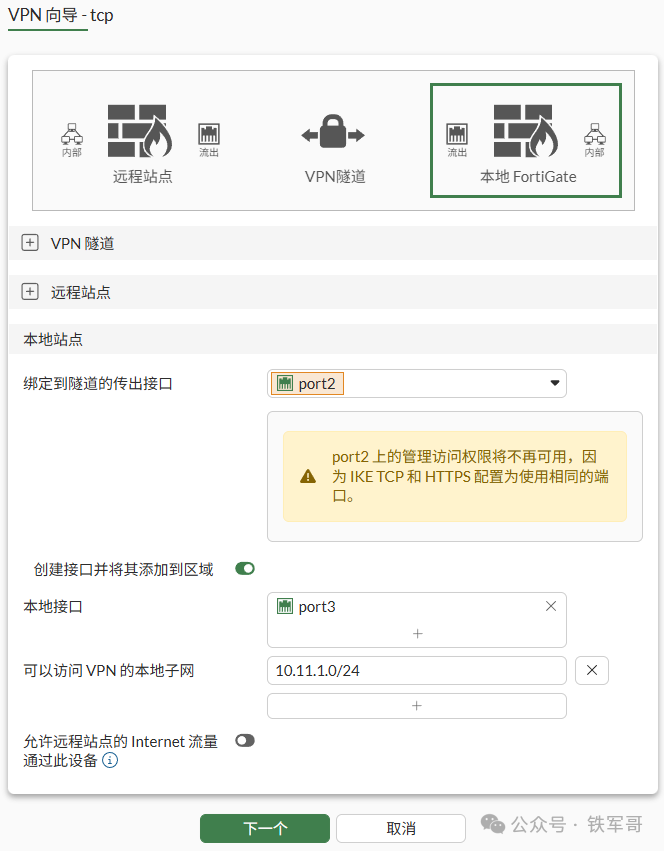Enable remote site Internet traffic toggle

click(x=245, y=741)
